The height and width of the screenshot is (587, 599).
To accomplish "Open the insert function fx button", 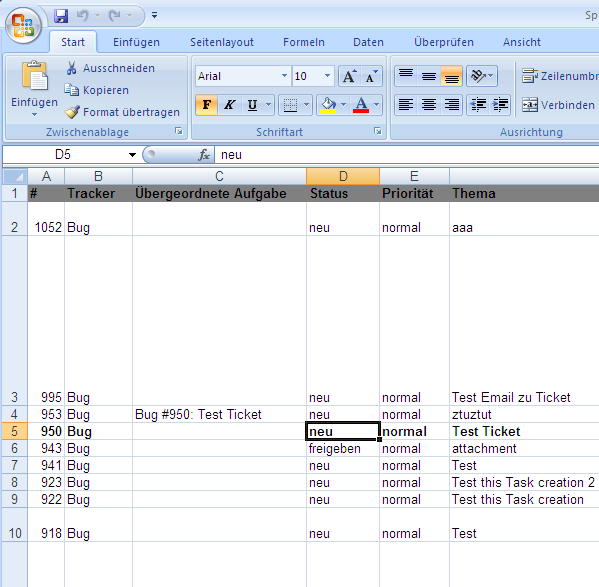I will pyautogui.click(x=204, y=155).
